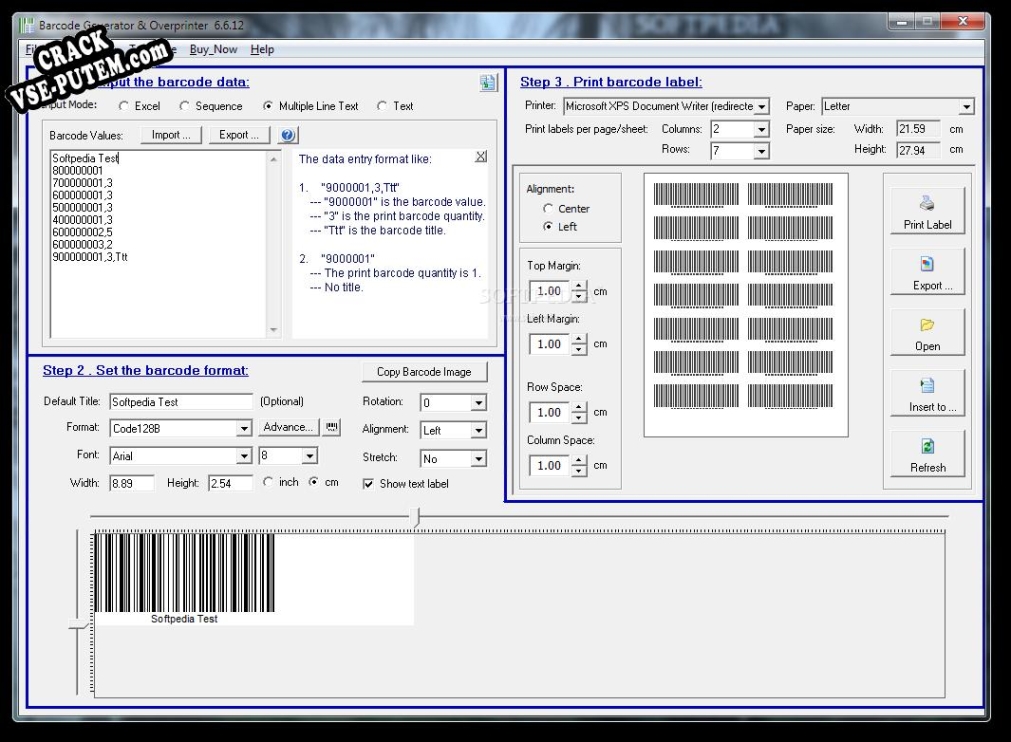Open the Format dropdown showing Code128B

pyautogui.click(x=246, y=427)
